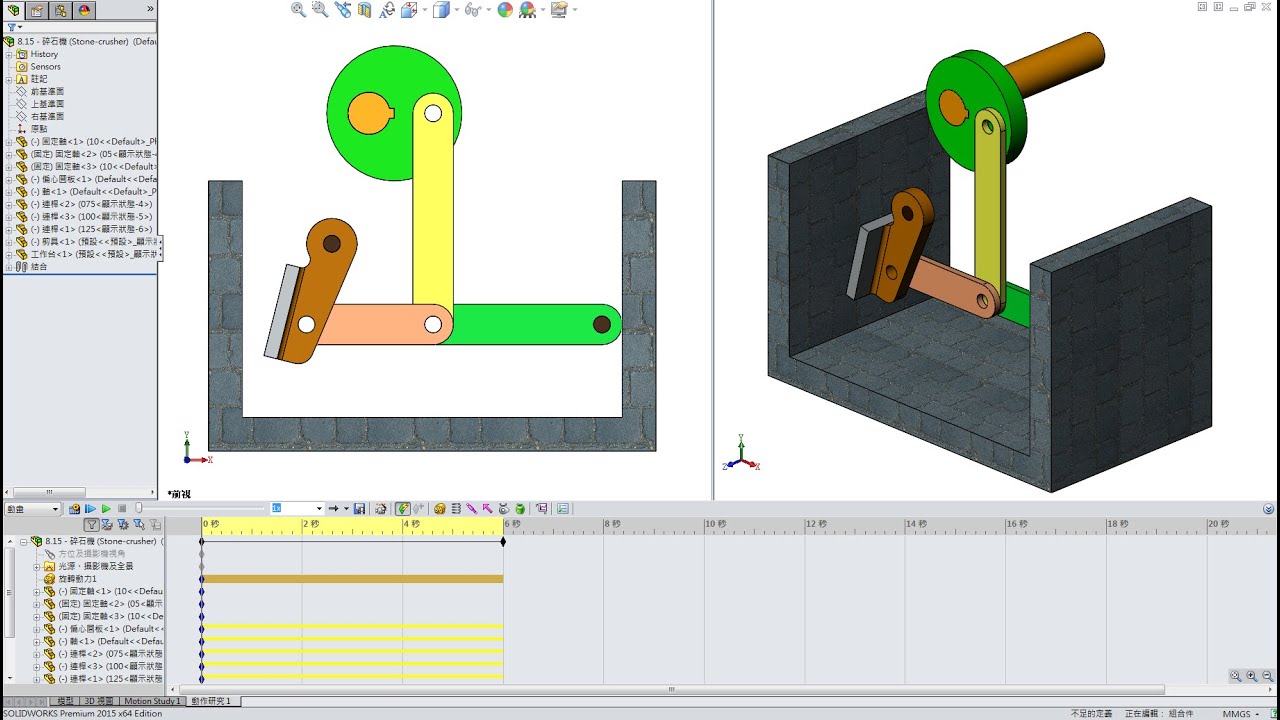Expand the (-) 固定軸<1> component

9,142
